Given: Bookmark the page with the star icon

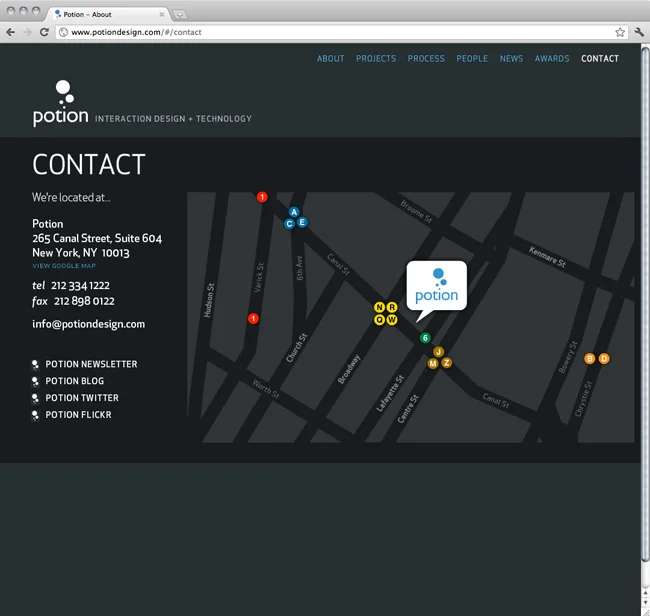Looking at the screenshot, I should pyautogui.click(x=620, y=32).
